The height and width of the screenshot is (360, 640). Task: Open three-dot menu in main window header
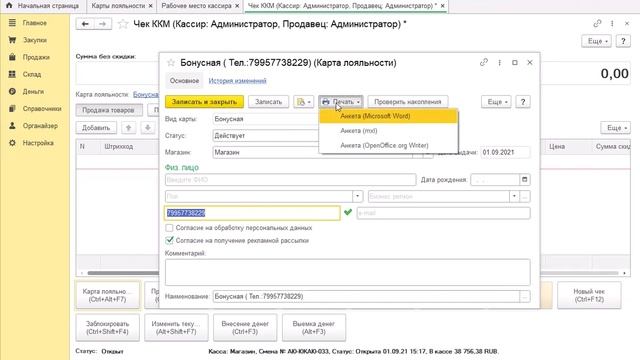pyautogui.click(x=612, y=24)
